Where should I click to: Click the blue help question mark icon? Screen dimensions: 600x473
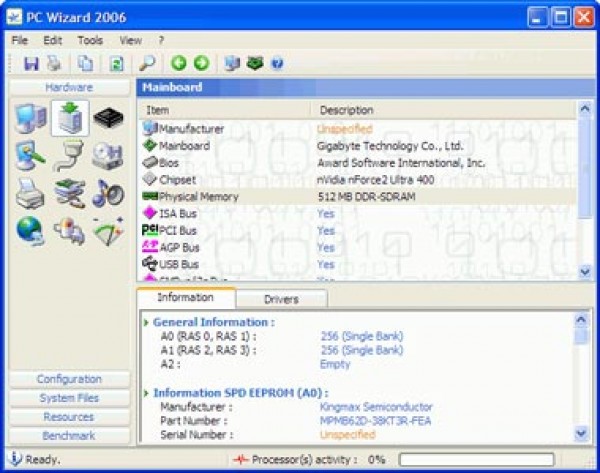coord(277,64)
